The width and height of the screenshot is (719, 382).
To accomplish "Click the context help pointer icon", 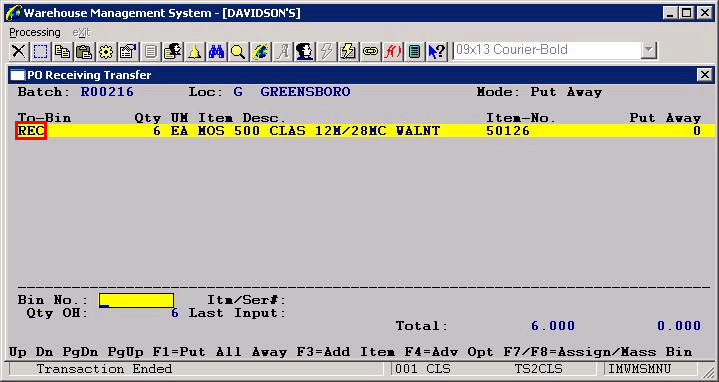I will click(x=437, y=51).
